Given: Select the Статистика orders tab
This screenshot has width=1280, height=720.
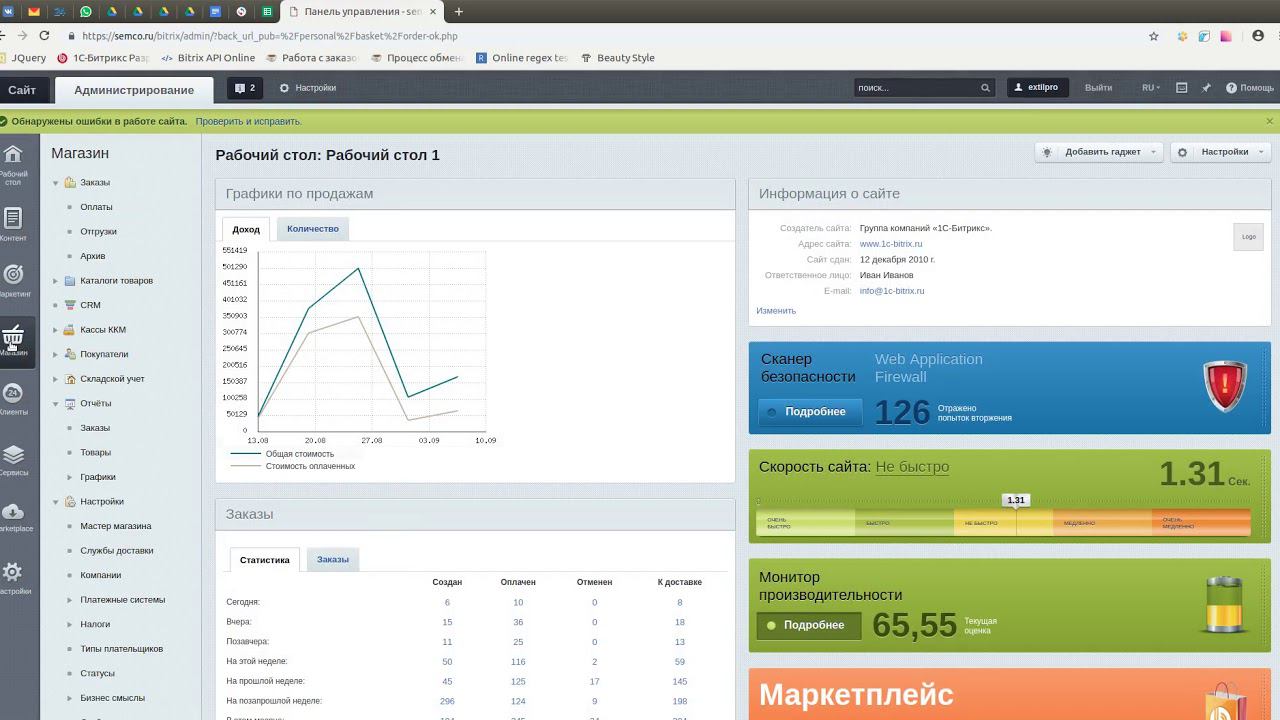Looking at the screenshot, I should click(x=265, y=560).
